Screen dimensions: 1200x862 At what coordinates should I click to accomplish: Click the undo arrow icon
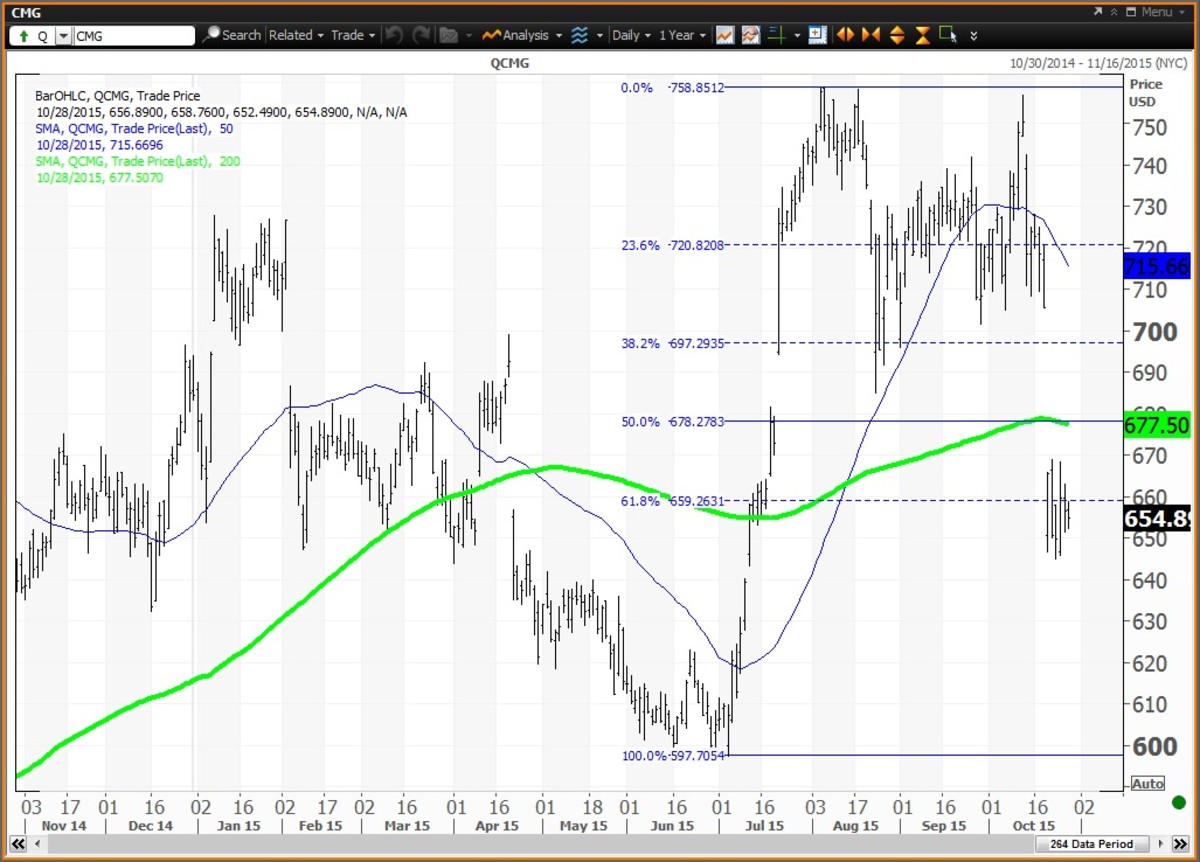tap(393, 35)
